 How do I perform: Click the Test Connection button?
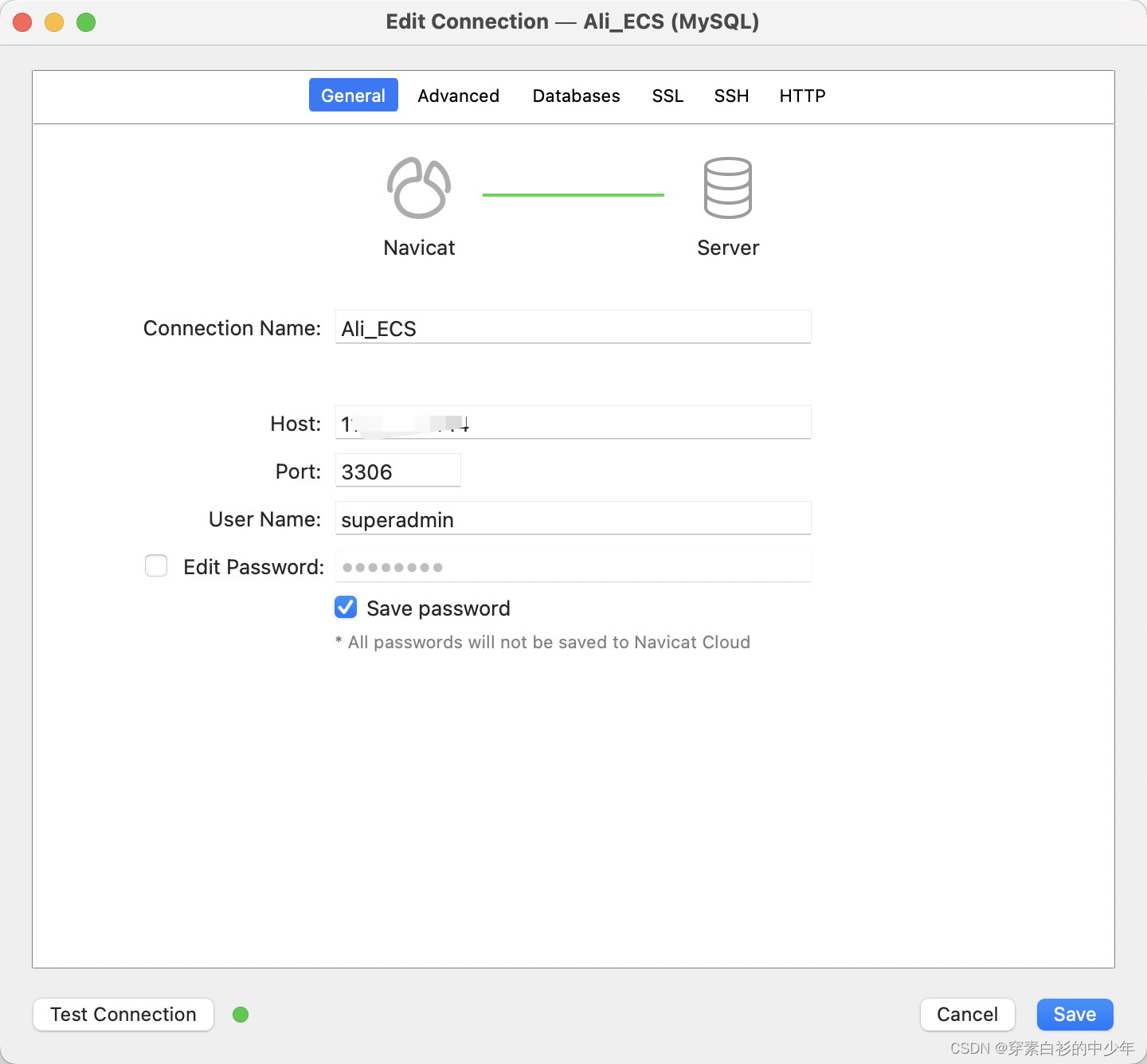(x=123, y=1015)
